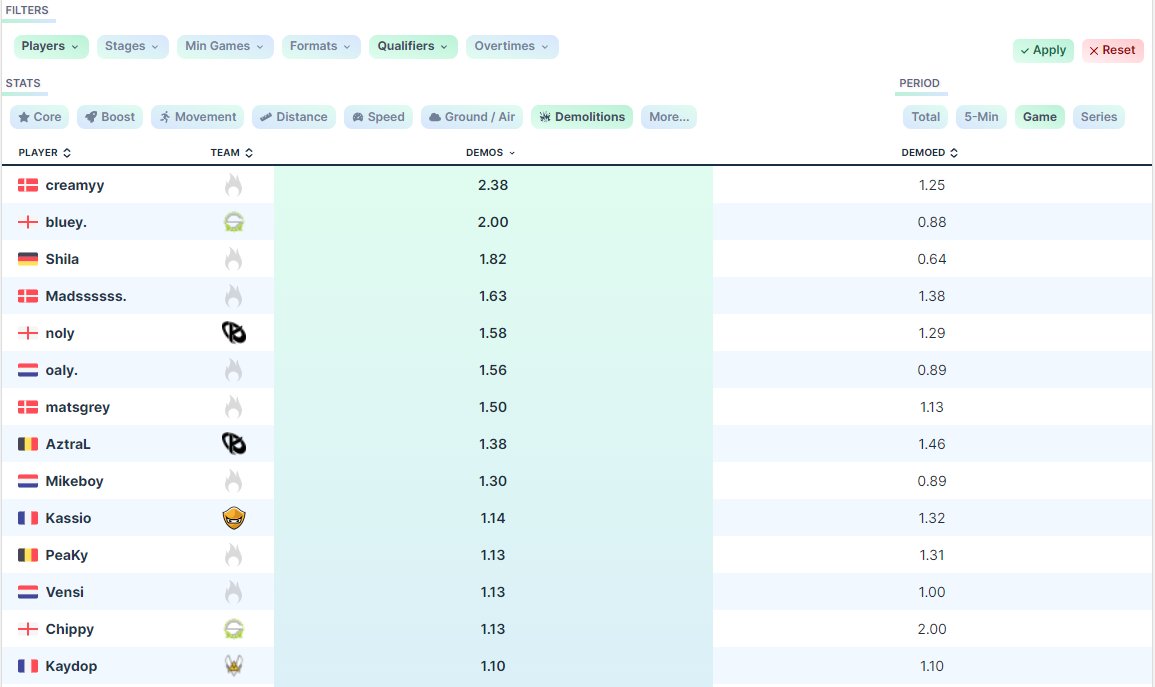
Task: Open the More... stats menu
Action: pos(669,117)
